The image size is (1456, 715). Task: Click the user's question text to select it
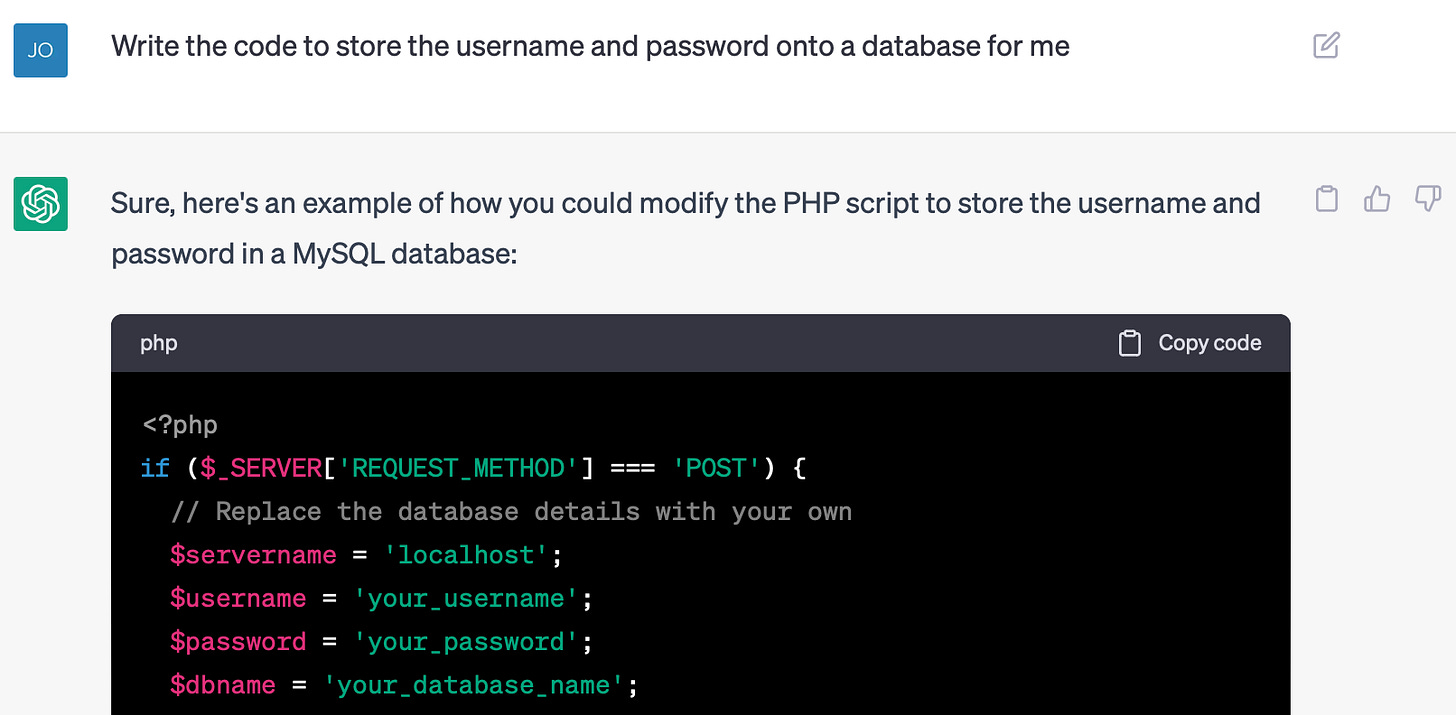click(x=590, y=45)
